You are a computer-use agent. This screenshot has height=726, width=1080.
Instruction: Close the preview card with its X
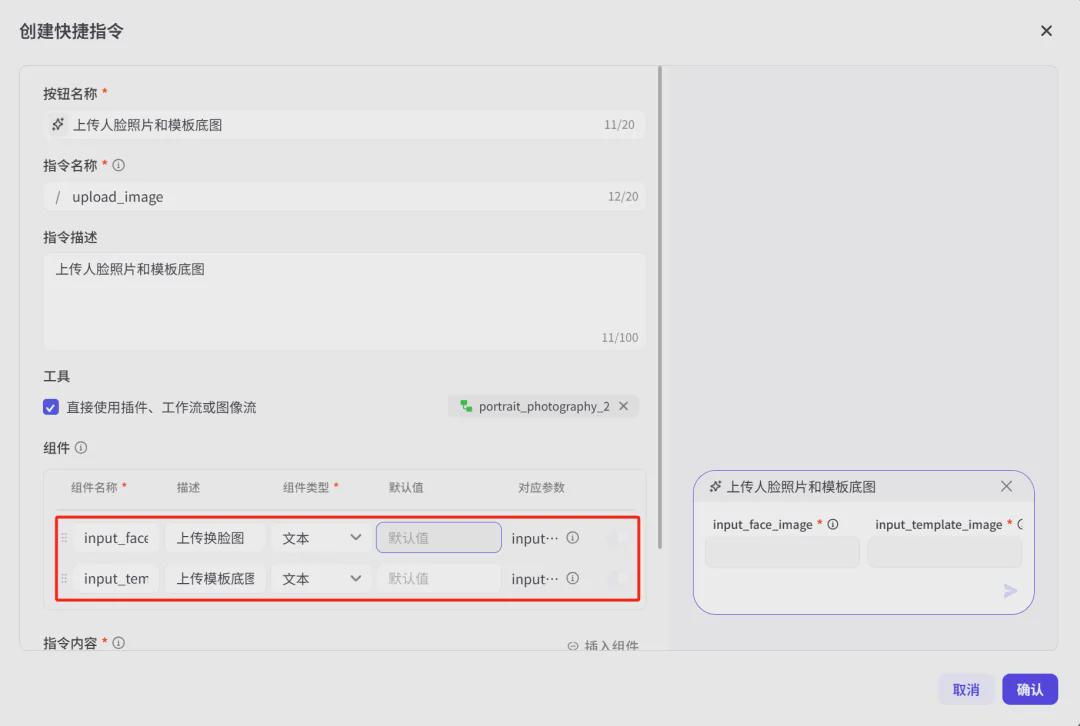1006,486
